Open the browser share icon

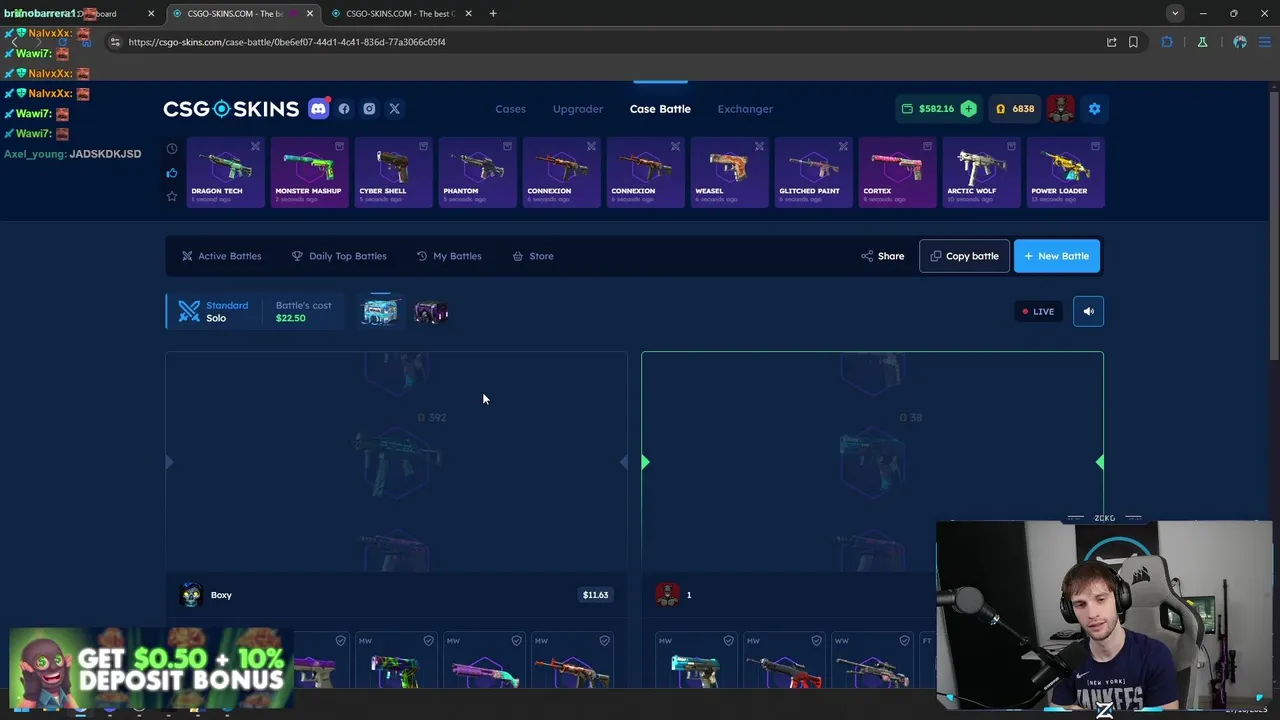click(1111, 42)
